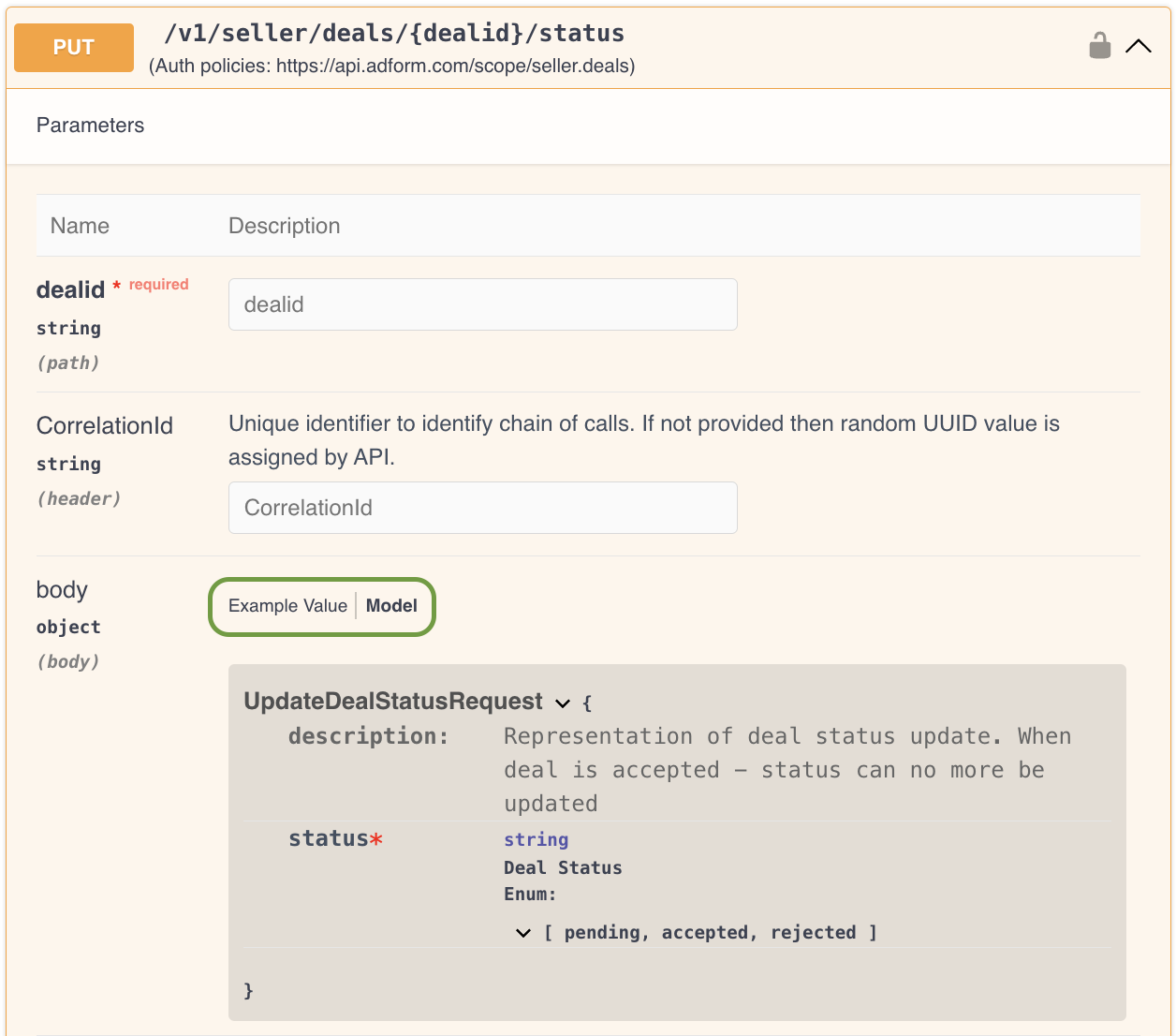
Task: Click the CorrelationId parameter name
Action: (105, 425)
